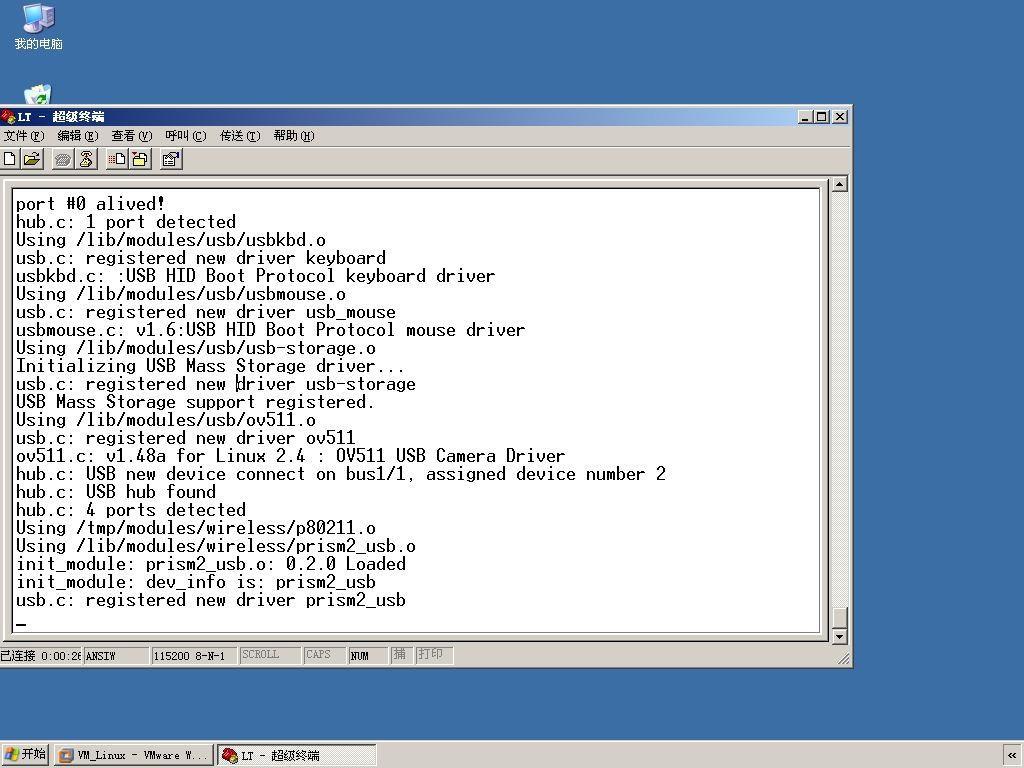Click "init_module: prism2_usb.o: 0.2.0 Loaded" line

click(210, 564)
